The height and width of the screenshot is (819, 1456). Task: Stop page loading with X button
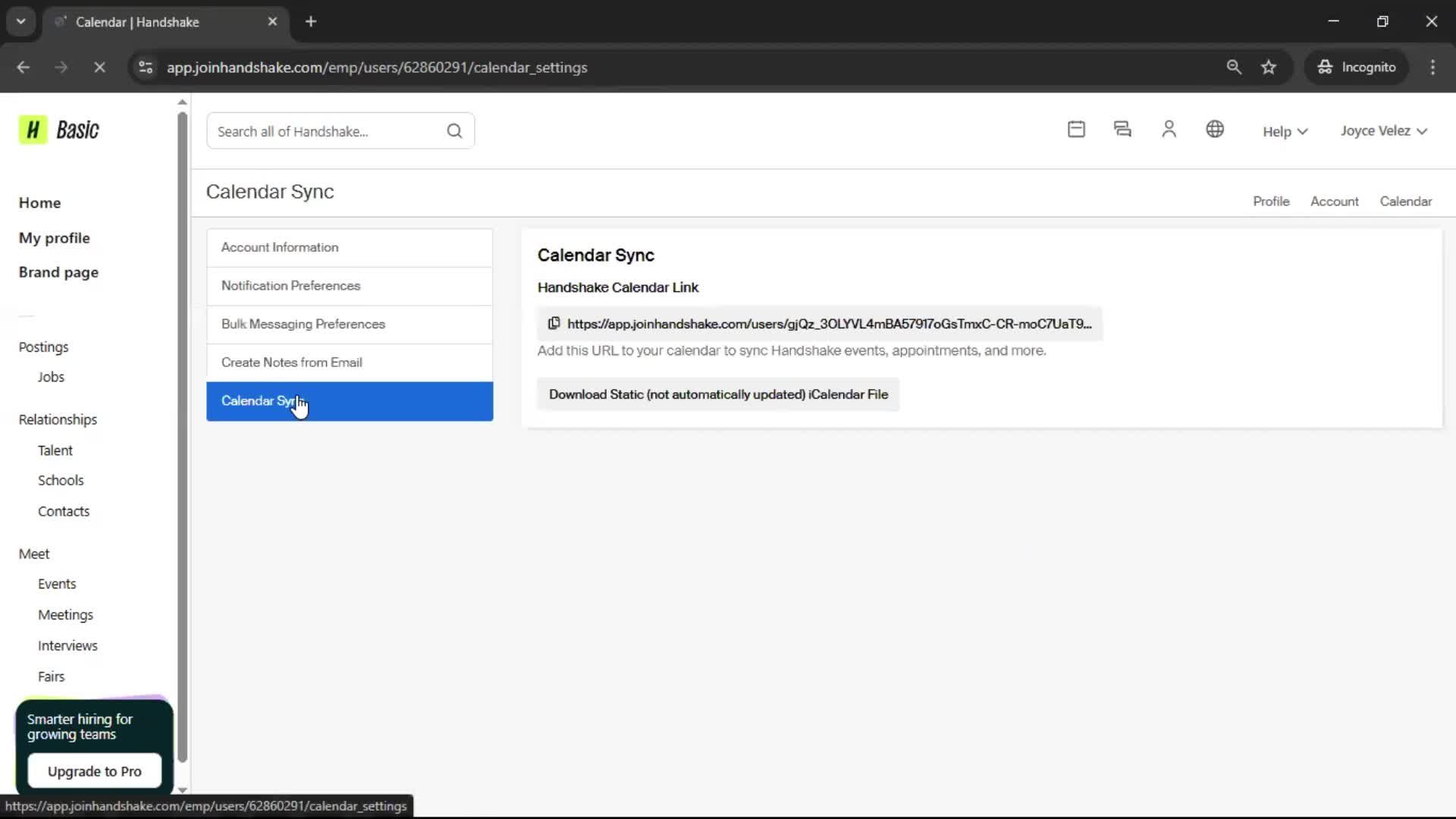point(99,67)
